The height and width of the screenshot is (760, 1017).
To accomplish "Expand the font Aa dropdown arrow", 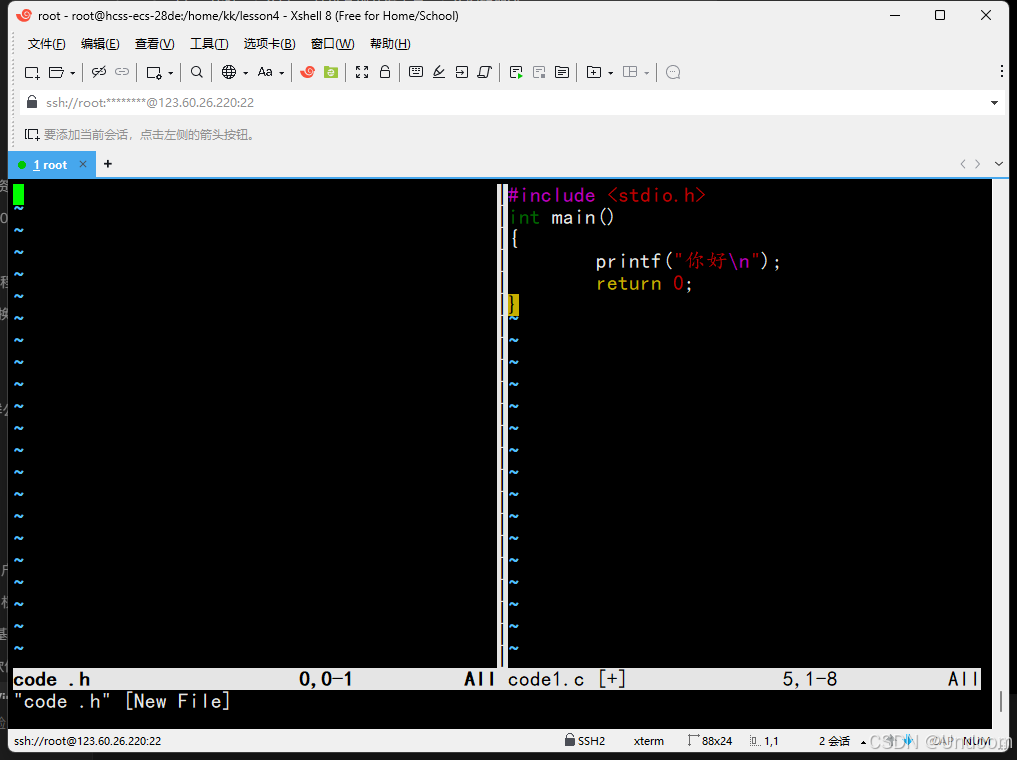I will [281, 73].
